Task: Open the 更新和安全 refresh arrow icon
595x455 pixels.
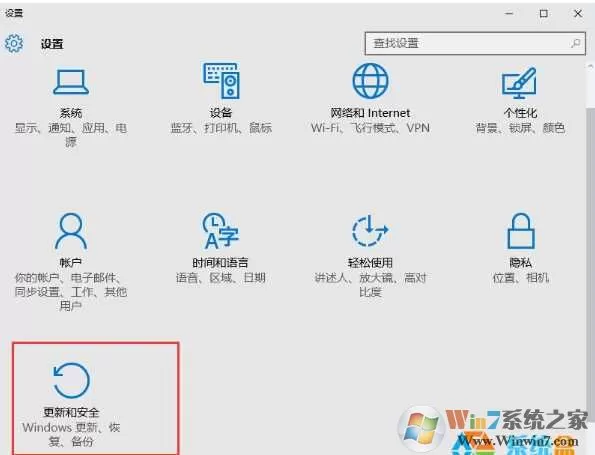Action: coord(71,380)
